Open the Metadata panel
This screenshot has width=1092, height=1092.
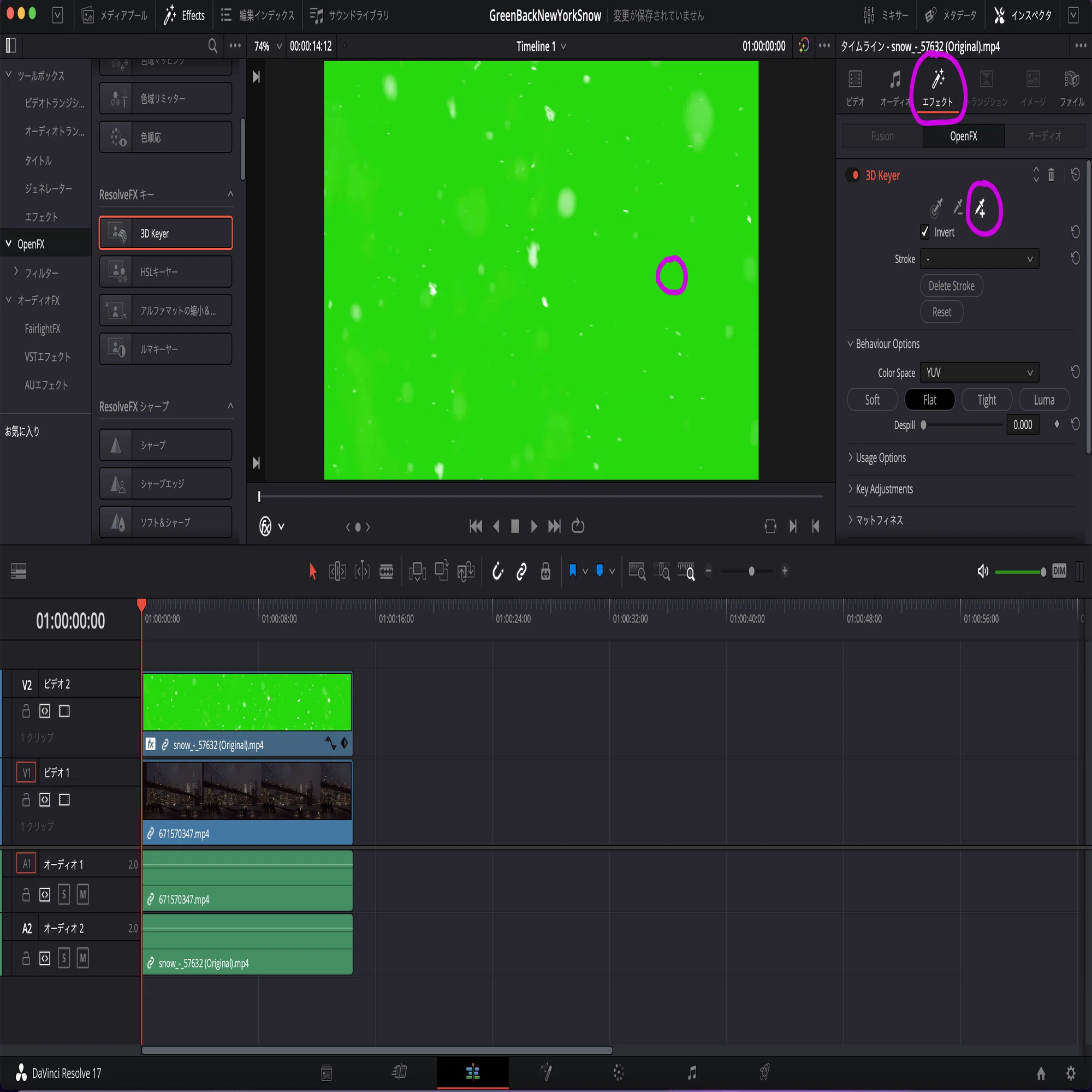(951, 15)
